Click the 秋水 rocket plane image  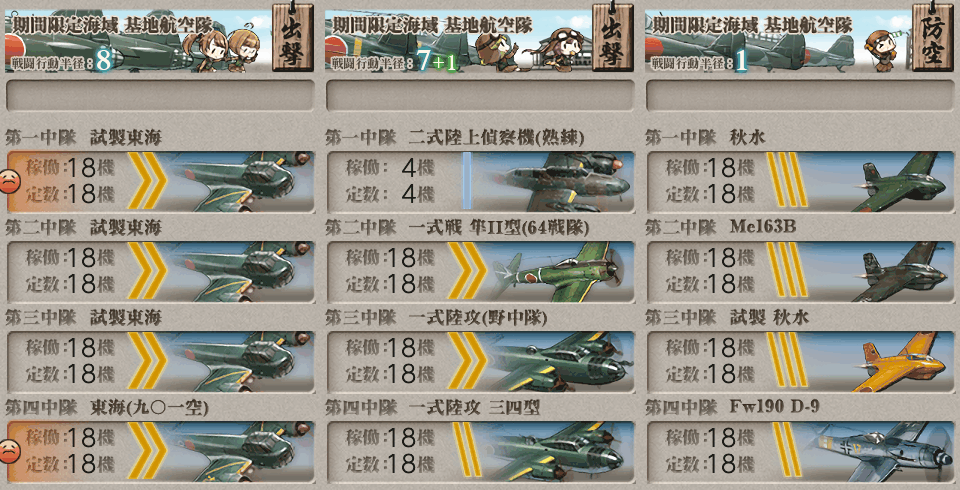coord(898,181)
